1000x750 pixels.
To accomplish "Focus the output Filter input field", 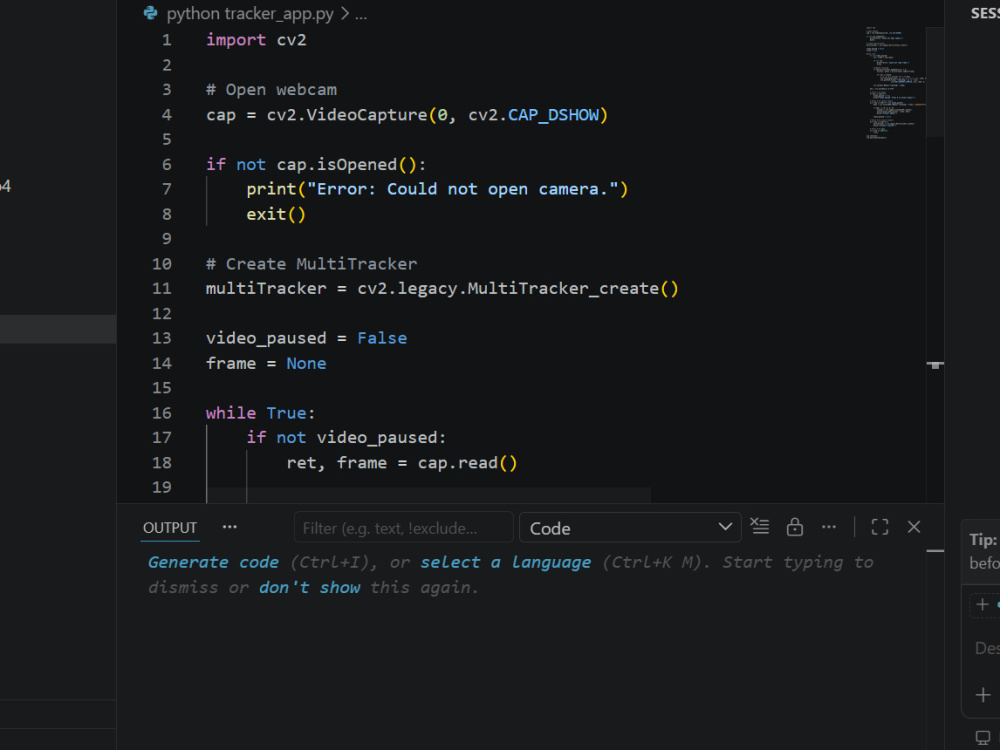I will 403,528.
